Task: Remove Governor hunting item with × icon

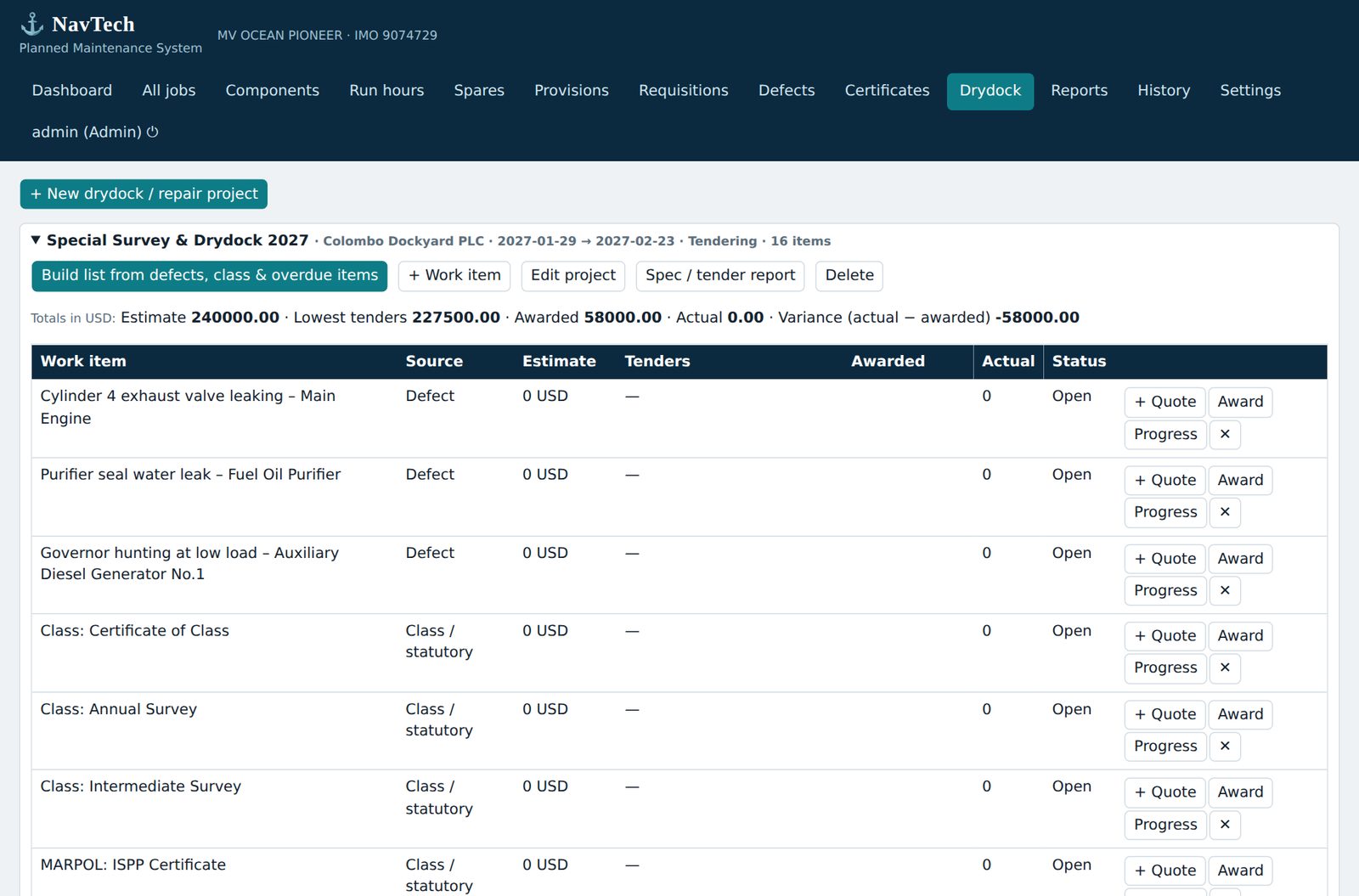Action: [1225, 590]
